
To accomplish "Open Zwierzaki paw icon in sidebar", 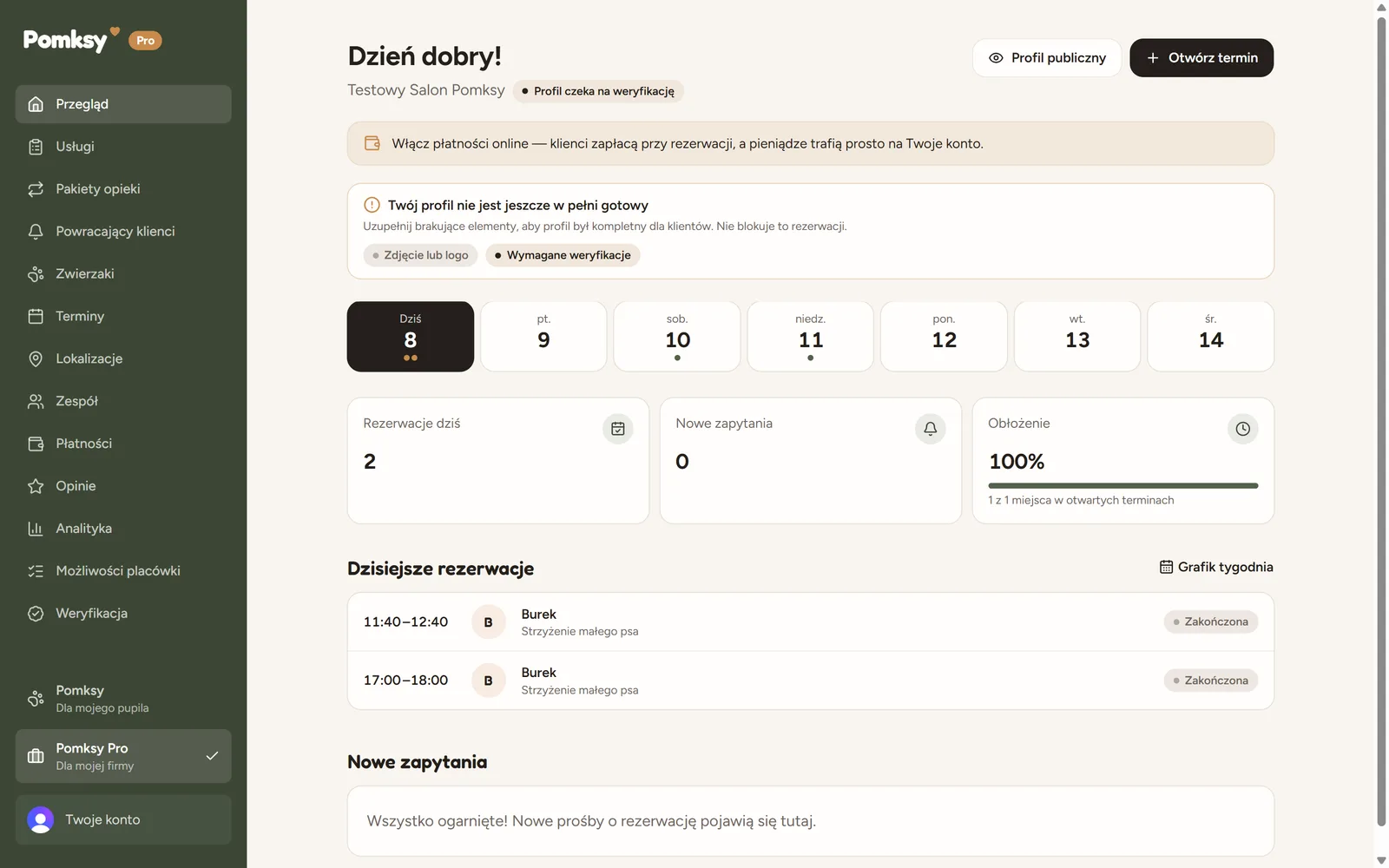I will pyautogui.click(x=36, y=273).
